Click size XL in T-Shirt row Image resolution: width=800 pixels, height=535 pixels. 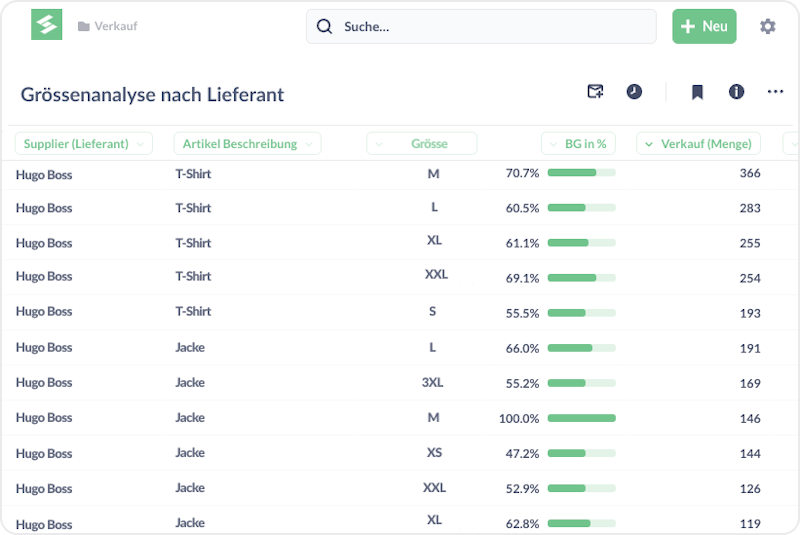(434, 240)
